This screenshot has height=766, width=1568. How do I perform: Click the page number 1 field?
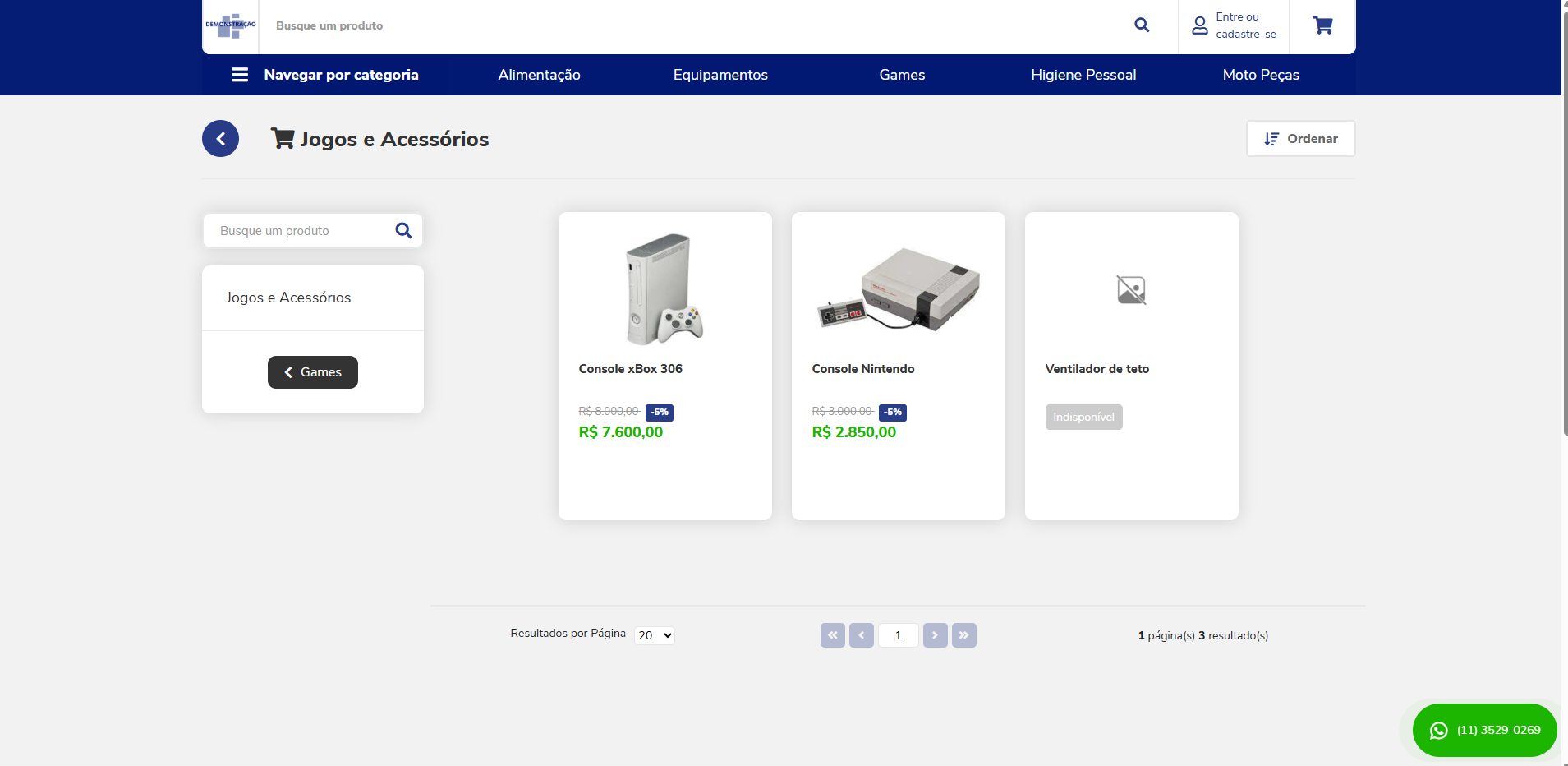pos(898,635)
